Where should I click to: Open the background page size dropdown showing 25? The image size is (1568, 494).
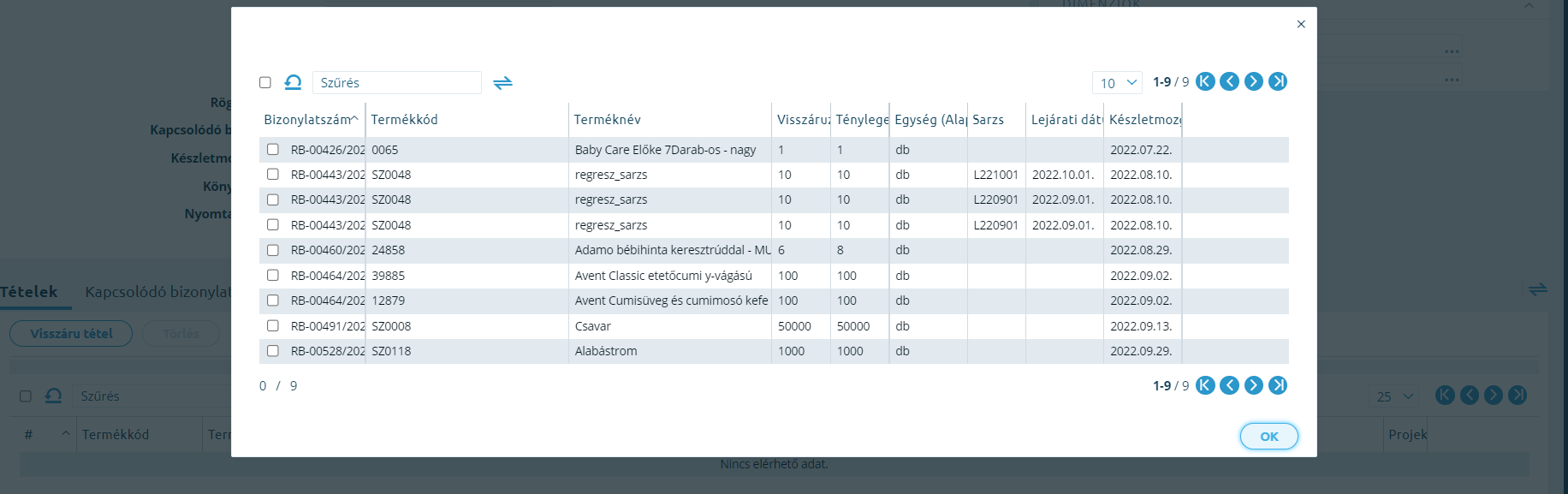coord(1394,396)
